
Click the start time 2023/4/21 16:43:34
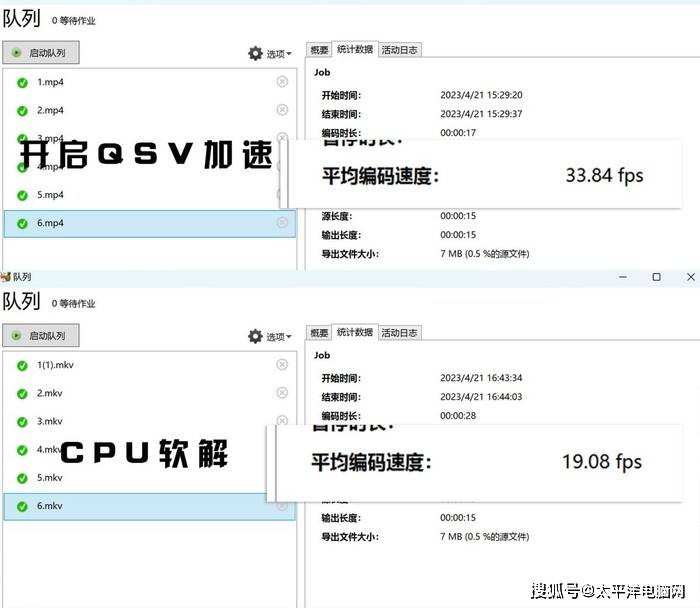(x=481, y=378)
